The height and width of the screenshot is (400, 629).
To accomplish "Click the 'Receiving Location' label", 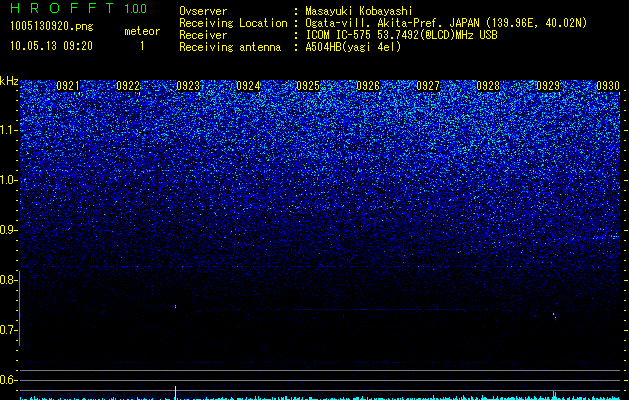I will point(233,23).
